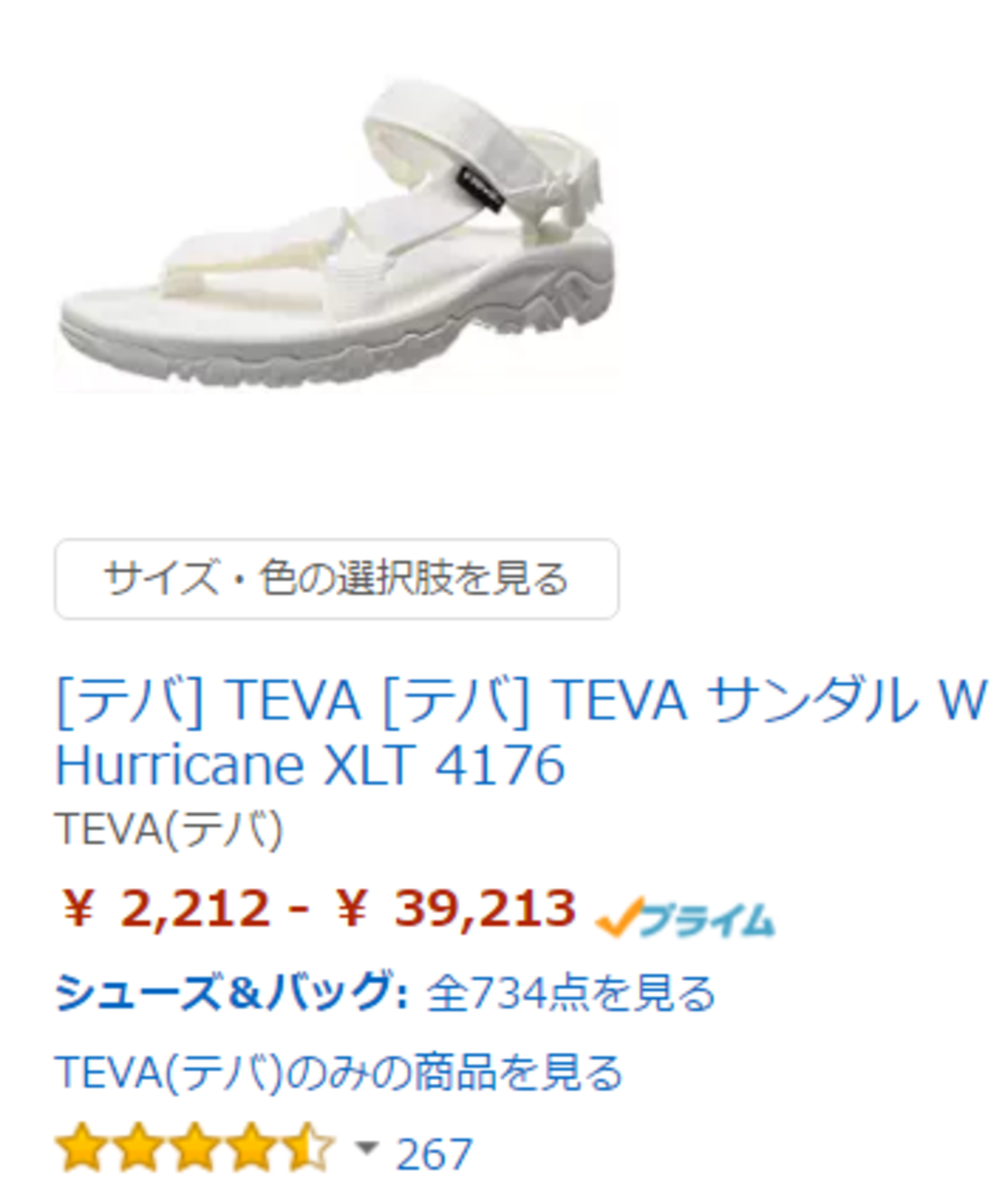The height and width of the screenshot is (1198, 1008).
Task: Open the white TEVA sandal product image
Action: coord(337,234)
